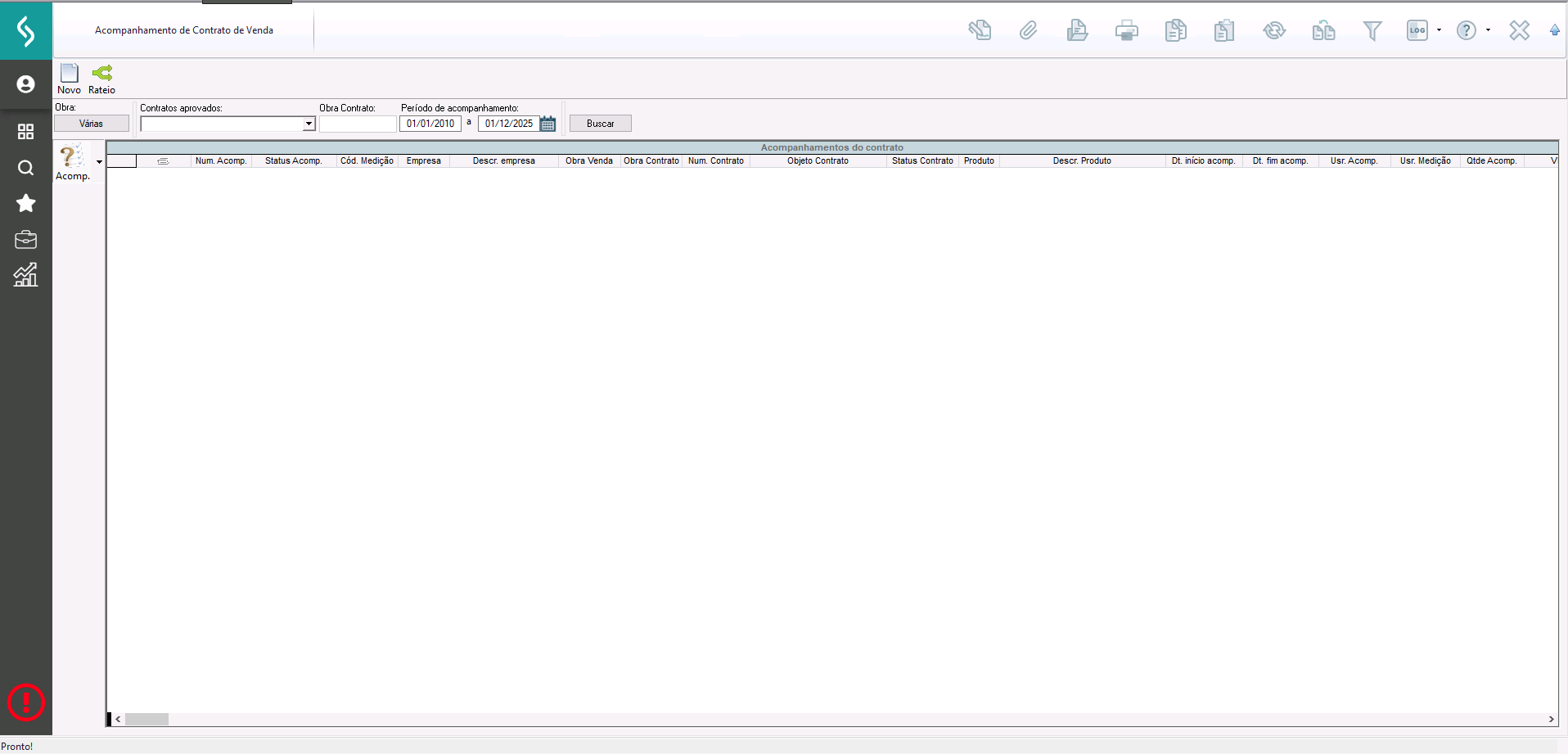Click the green Rateio icon
The height and width of the screenshot is (754, 1568).
102,73
